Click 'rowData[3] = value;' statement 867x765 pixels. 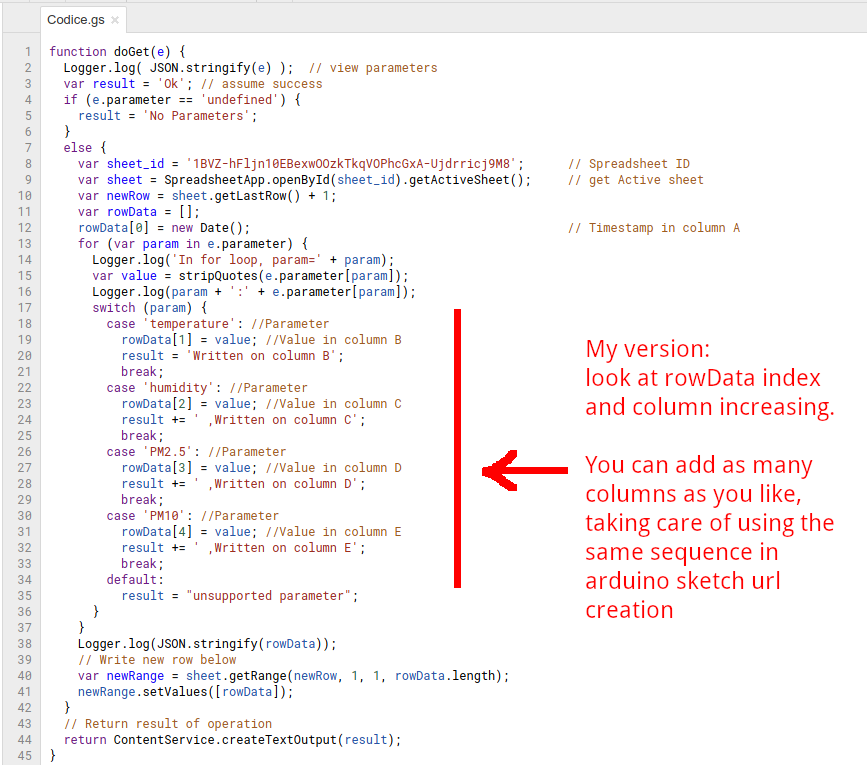[x=189, y=469]
